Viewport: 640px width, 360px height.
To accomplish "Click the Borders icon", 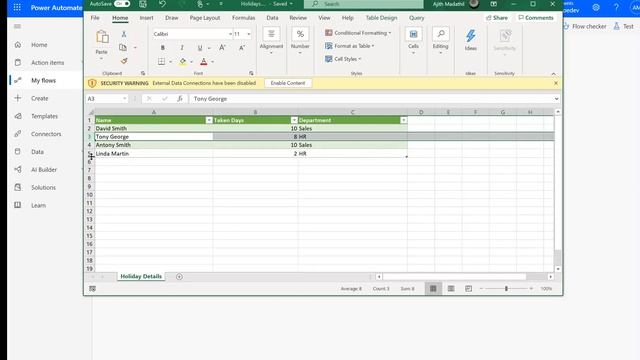I will pos(162,62).
